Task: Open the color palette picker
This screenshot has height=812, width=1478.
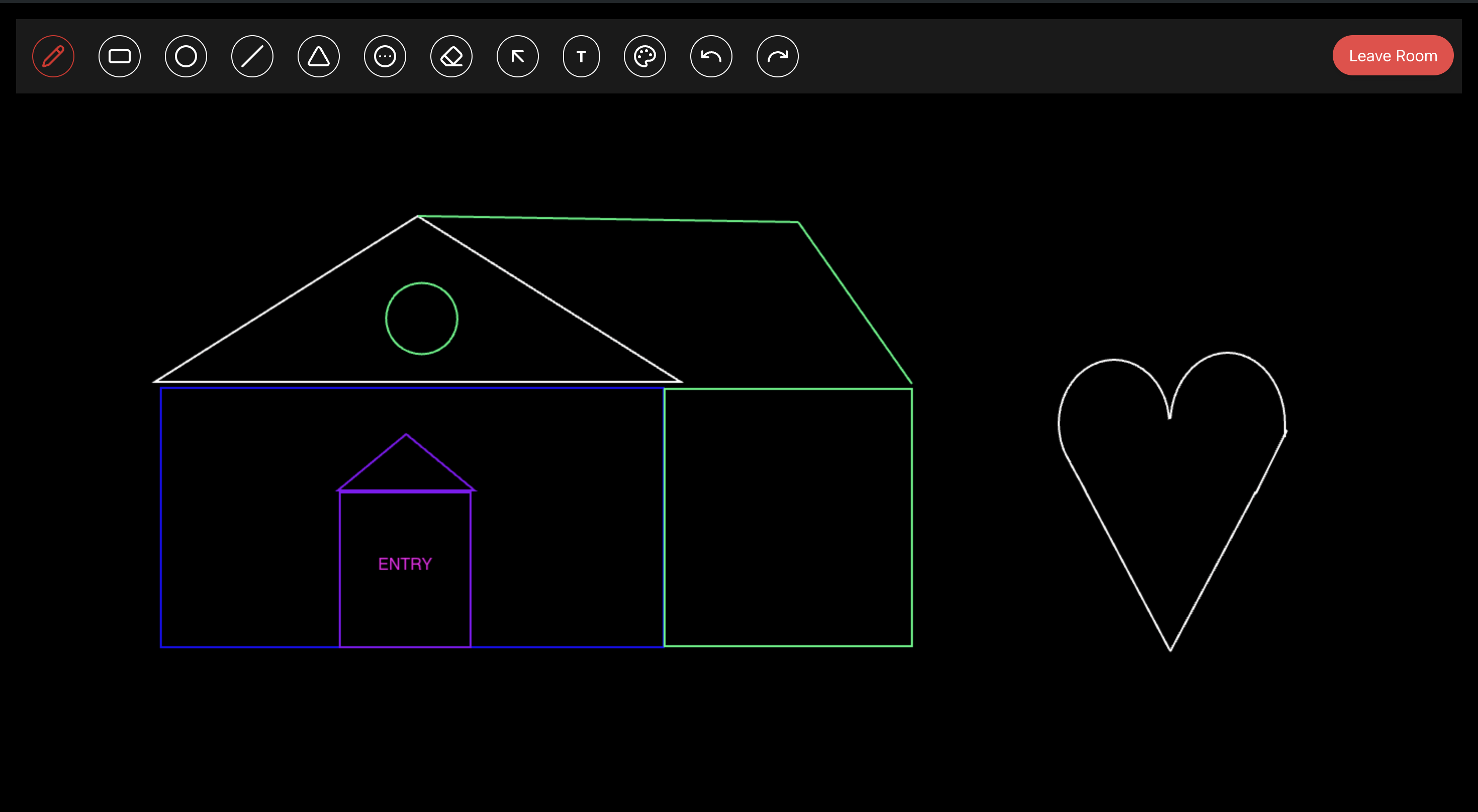Action: pyautogui.click(x=645, y=56)
